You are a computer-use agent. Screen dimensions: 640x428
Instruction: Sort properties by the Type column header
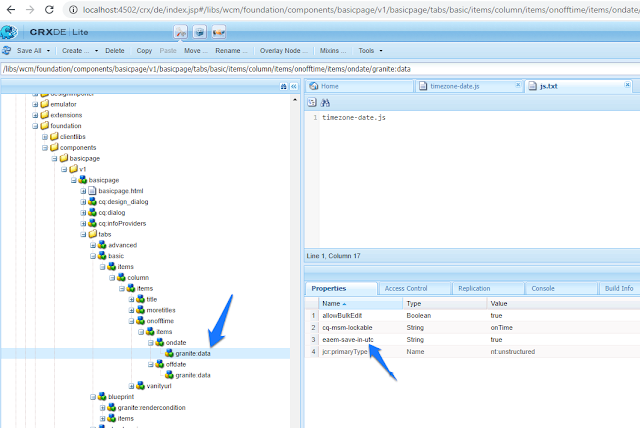[445, 304]
